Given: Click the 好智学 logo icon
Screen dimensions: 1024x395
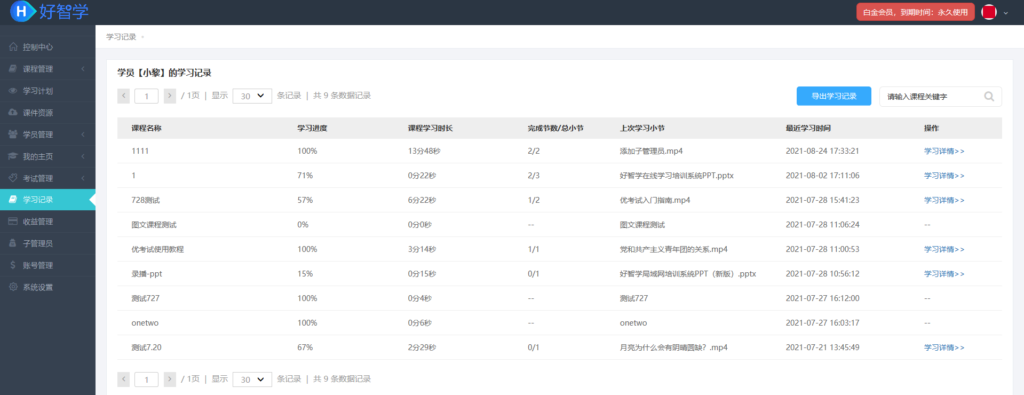Looking at the screenshot, I should tap(24, 11).
